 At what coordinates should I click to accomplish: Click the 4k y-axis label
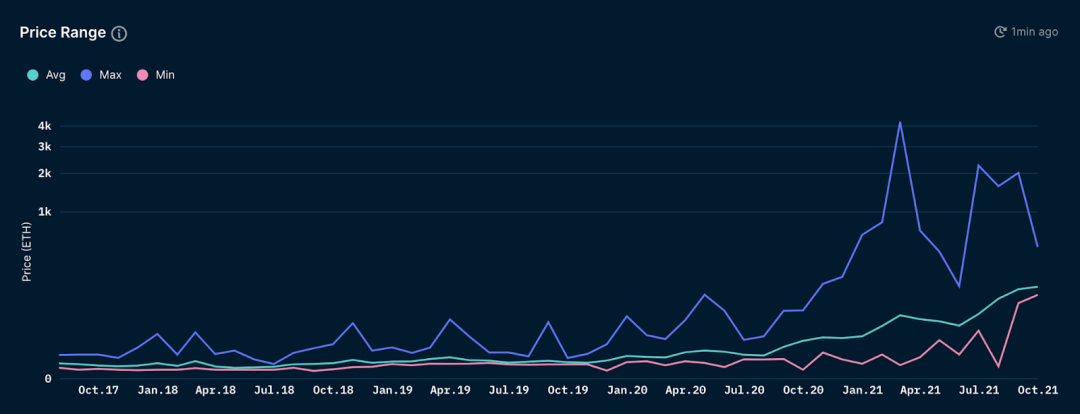coord(45,126)
